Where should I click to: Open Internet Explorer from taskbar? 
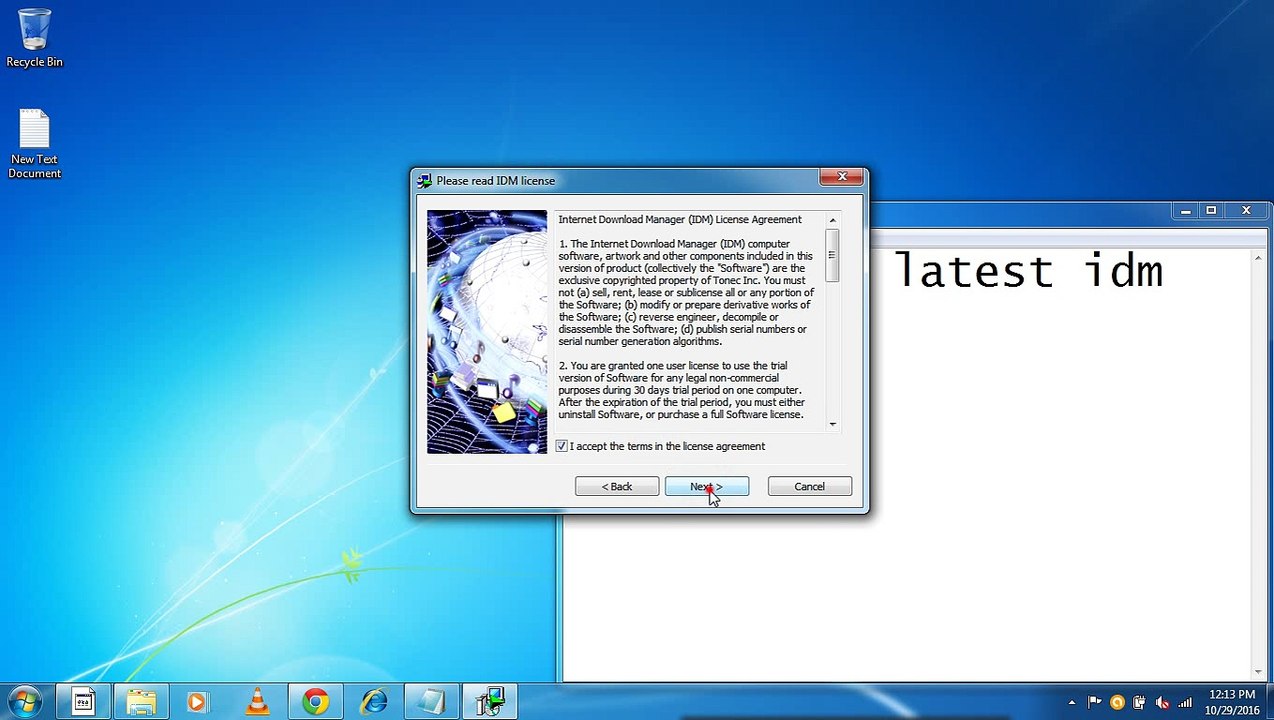(x=374, y=702)
